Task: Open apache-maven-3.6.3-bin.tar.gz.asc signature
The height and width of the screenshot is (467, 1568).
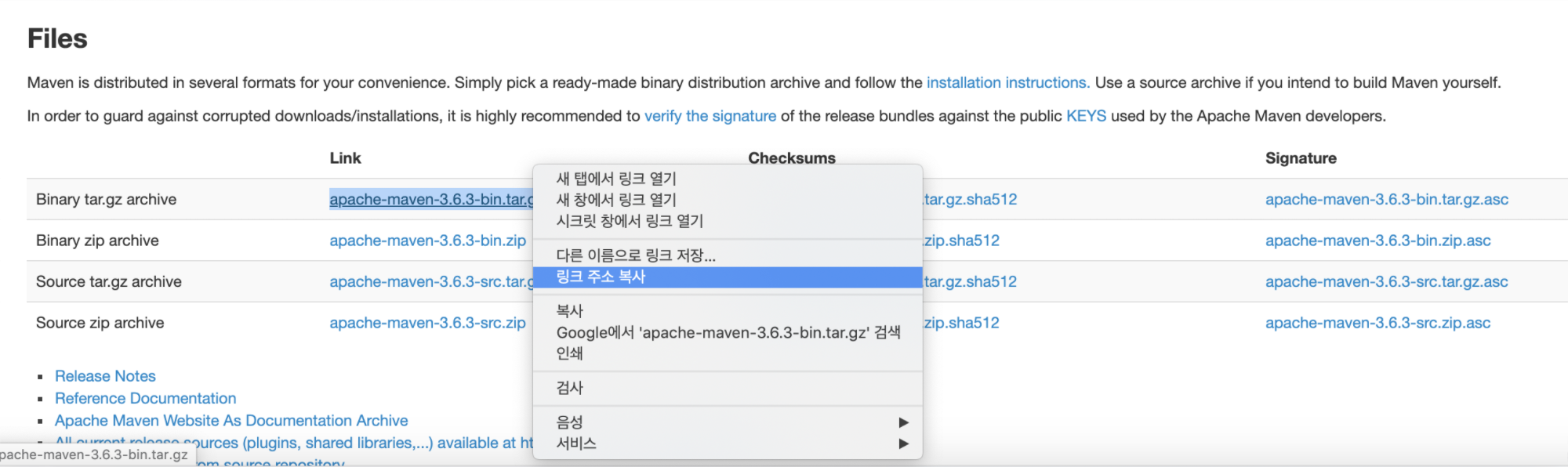Action: pyautogui.click(x=1387, y=199)
